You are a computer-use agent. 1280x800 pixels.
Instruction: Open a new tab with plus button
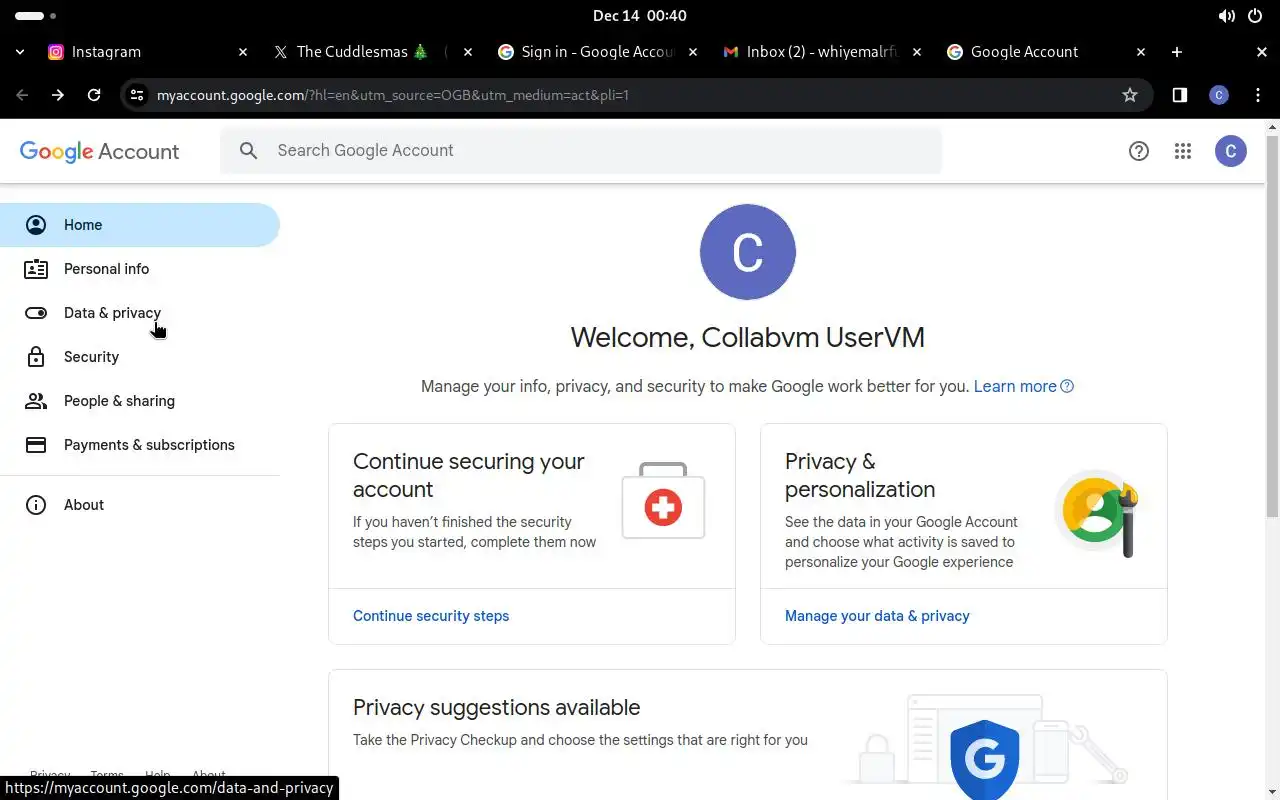(1177, 52)
